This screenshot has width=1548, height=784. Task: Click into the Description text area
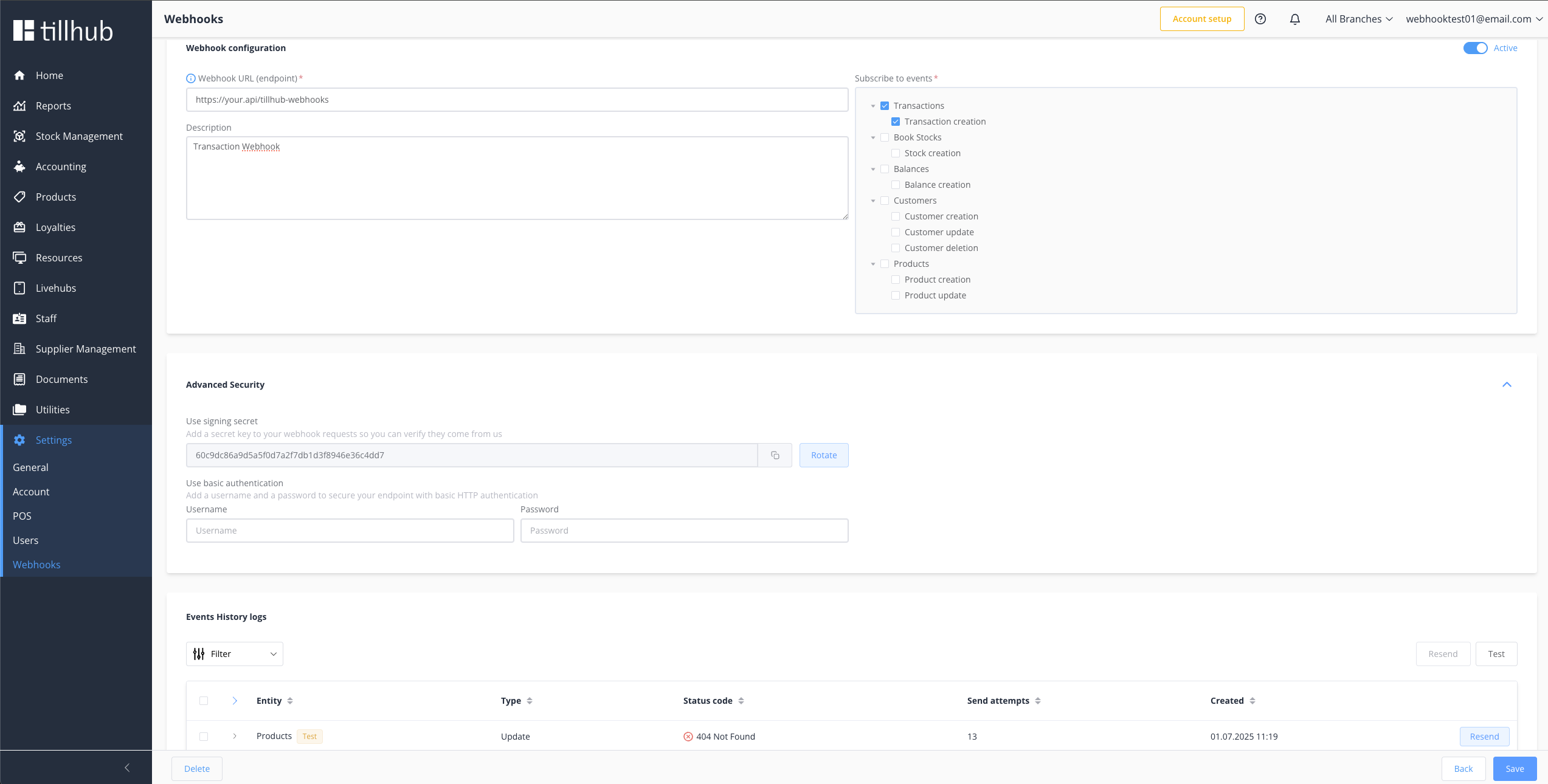point(517,178)
